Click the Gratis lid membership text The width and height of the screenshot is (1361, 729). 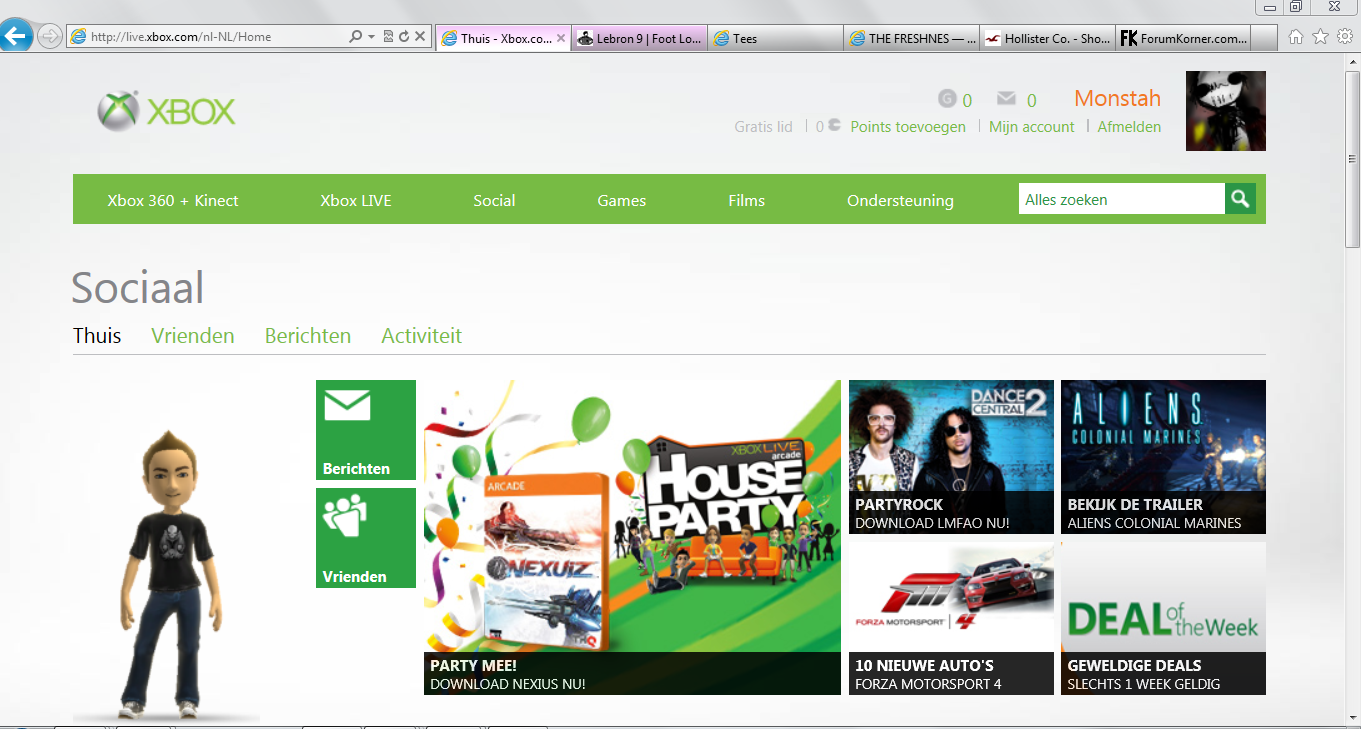763,127
